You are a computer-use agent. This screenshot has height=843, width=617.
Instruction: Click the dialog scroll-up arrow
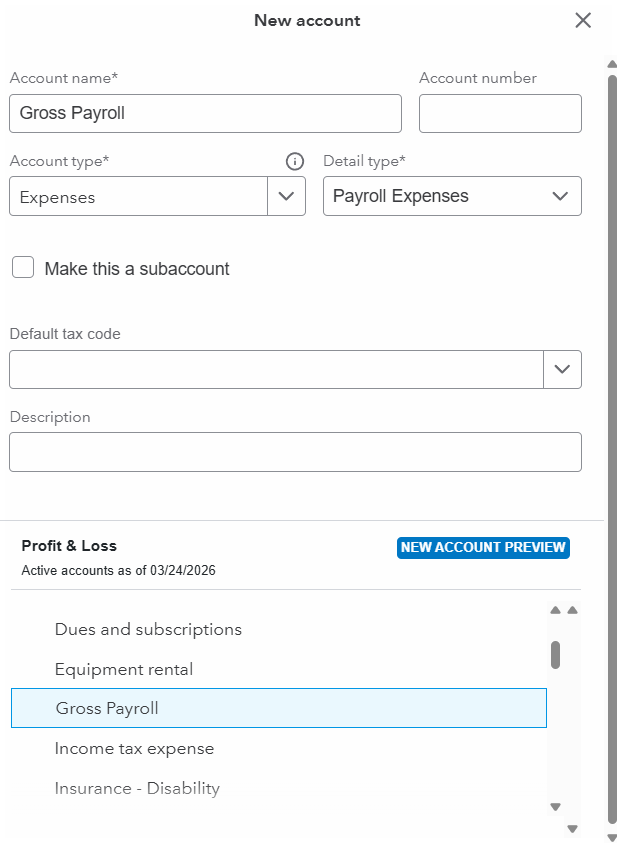tap(612, 65)
